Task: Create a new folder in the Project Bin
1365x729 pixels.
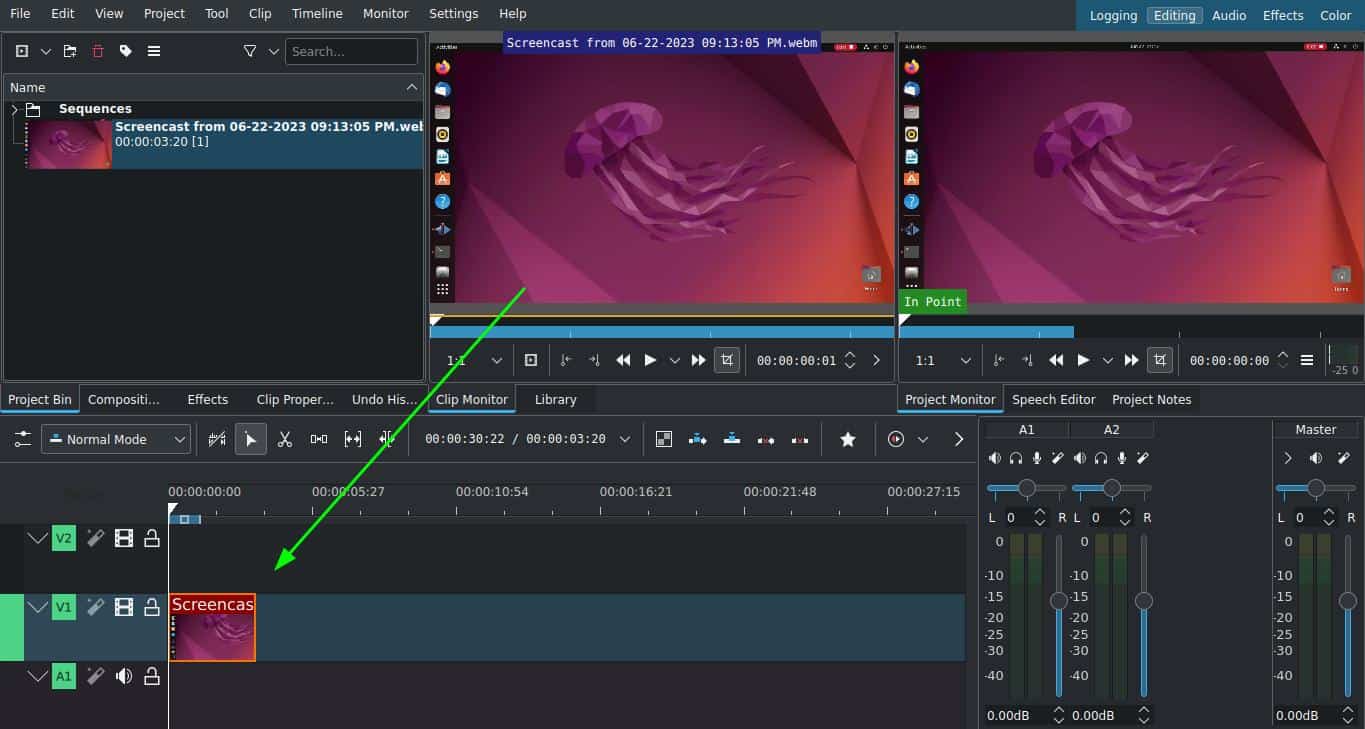Action: pos(69,51)
